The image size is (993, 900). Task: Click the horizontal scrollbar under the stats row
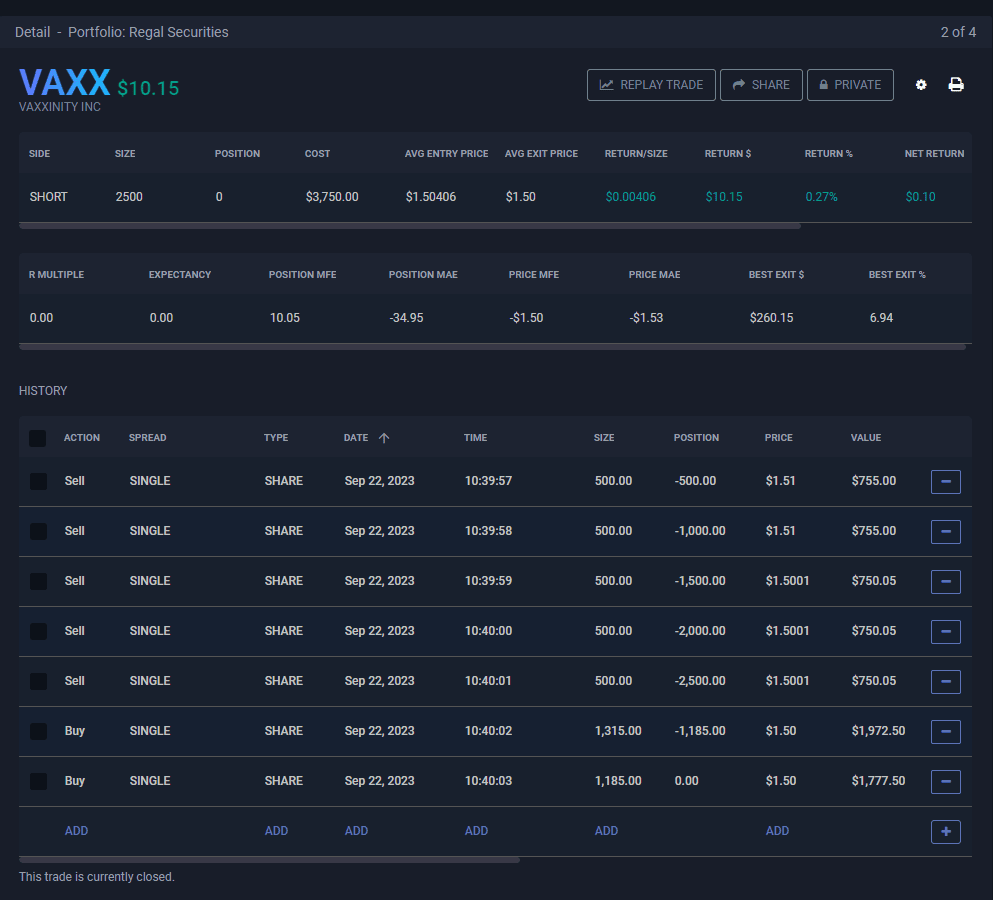(410, 226)
